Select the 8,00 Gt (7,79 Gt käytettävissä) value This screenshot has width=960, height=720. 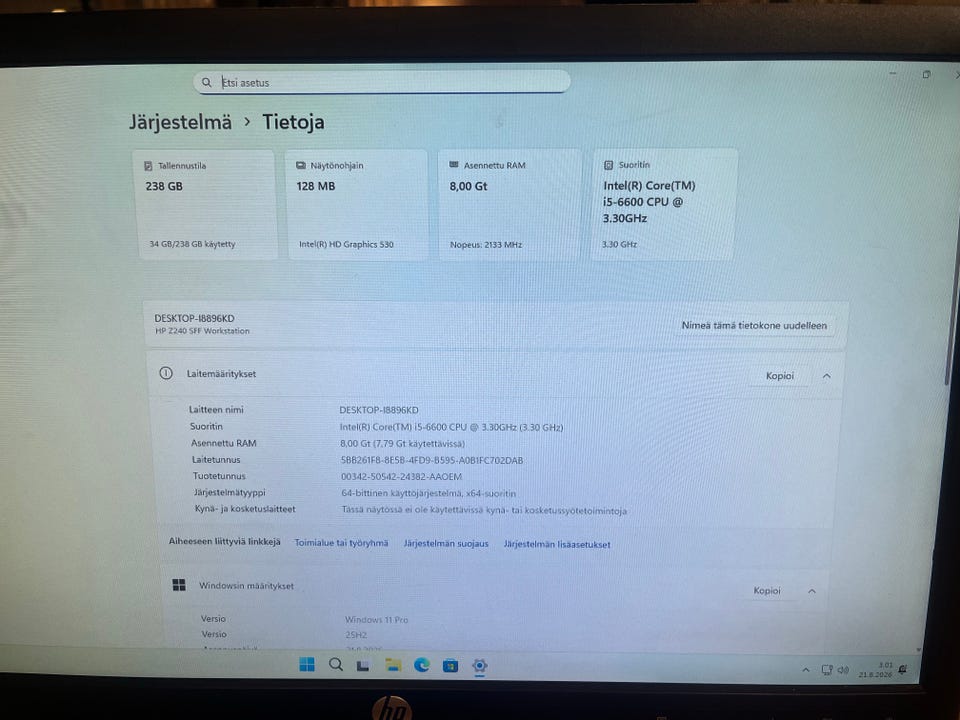pos(402,443)
